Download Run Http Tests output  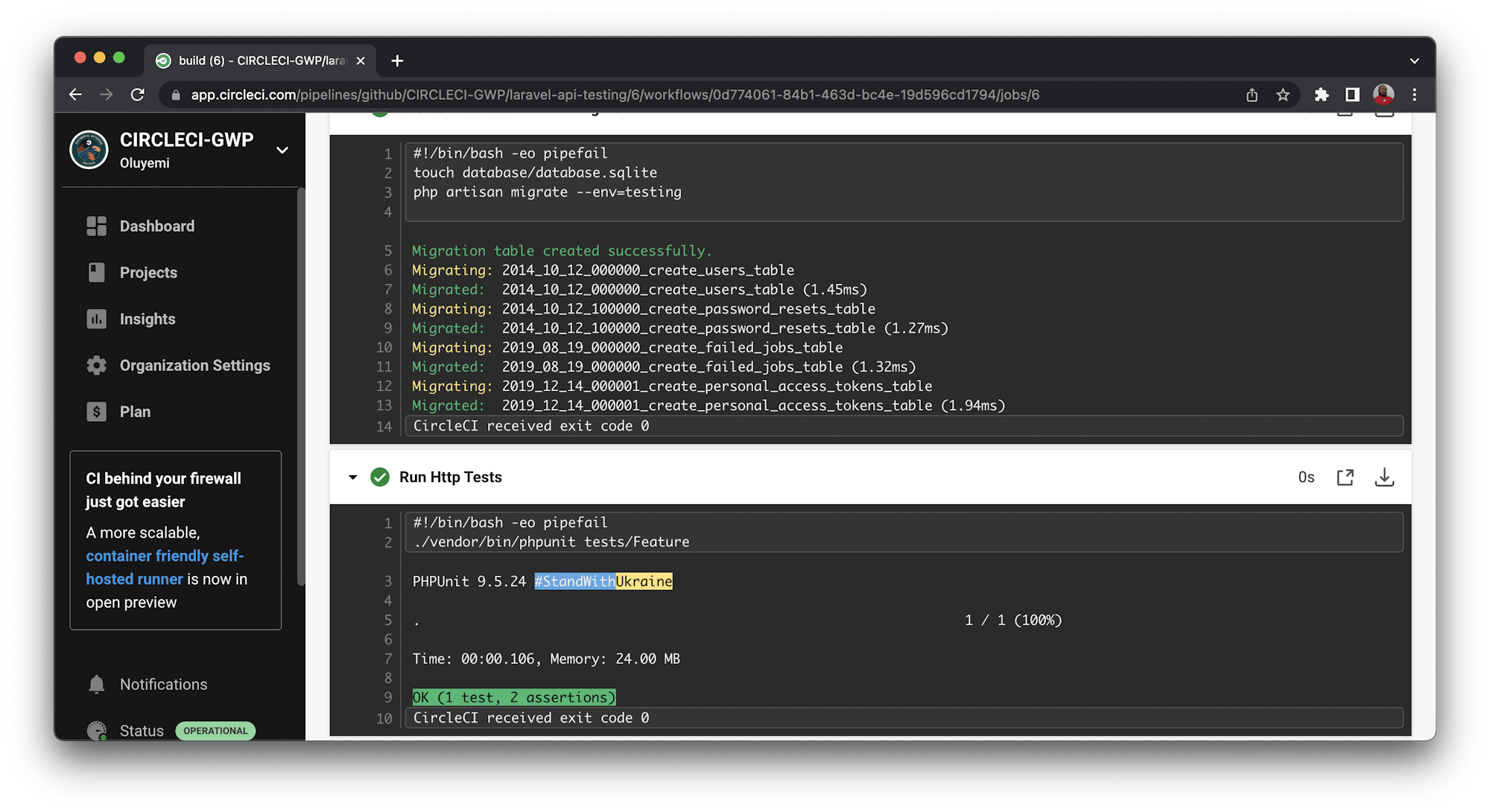[x=1384, y=478]
